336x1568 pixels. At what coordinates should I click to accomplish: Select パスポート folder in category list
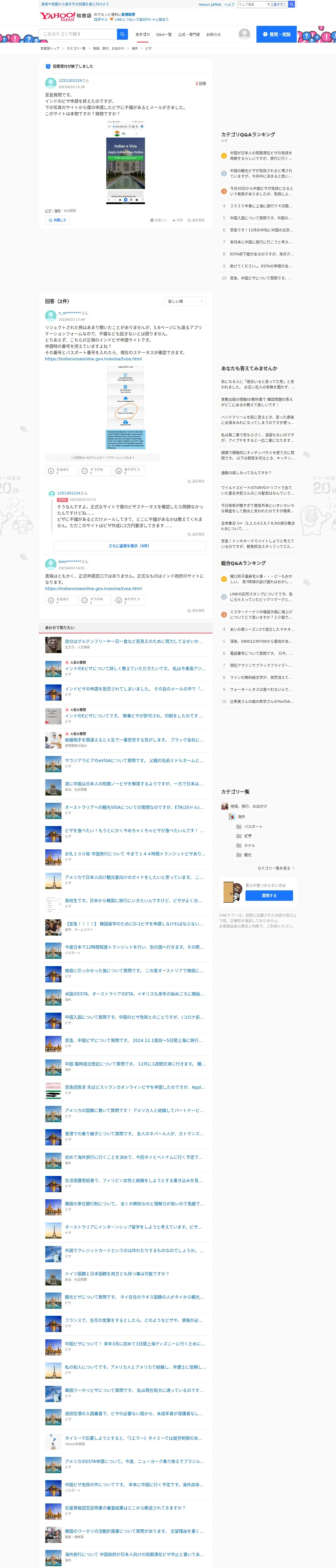[253, 827]
